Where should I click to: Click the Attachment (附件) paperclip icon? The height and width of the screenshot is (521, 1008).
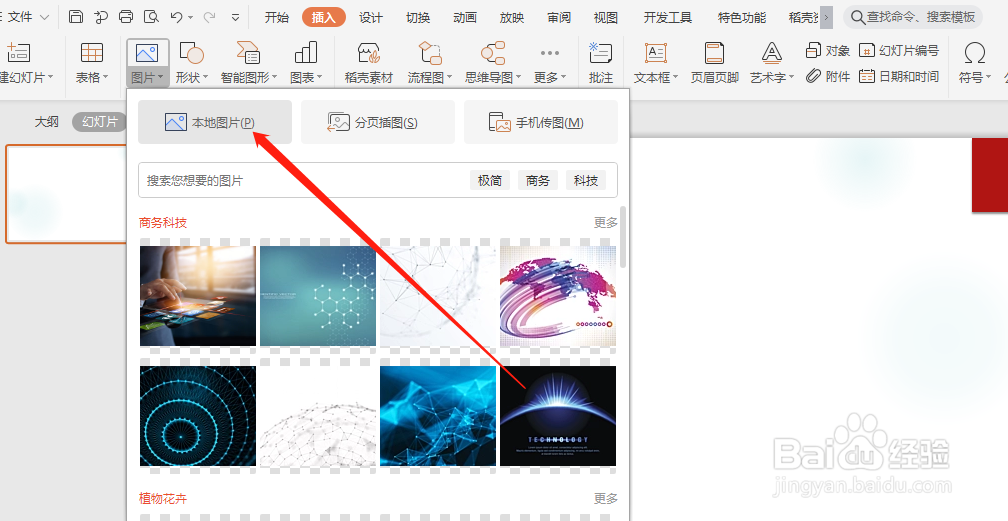coord(814,77)
